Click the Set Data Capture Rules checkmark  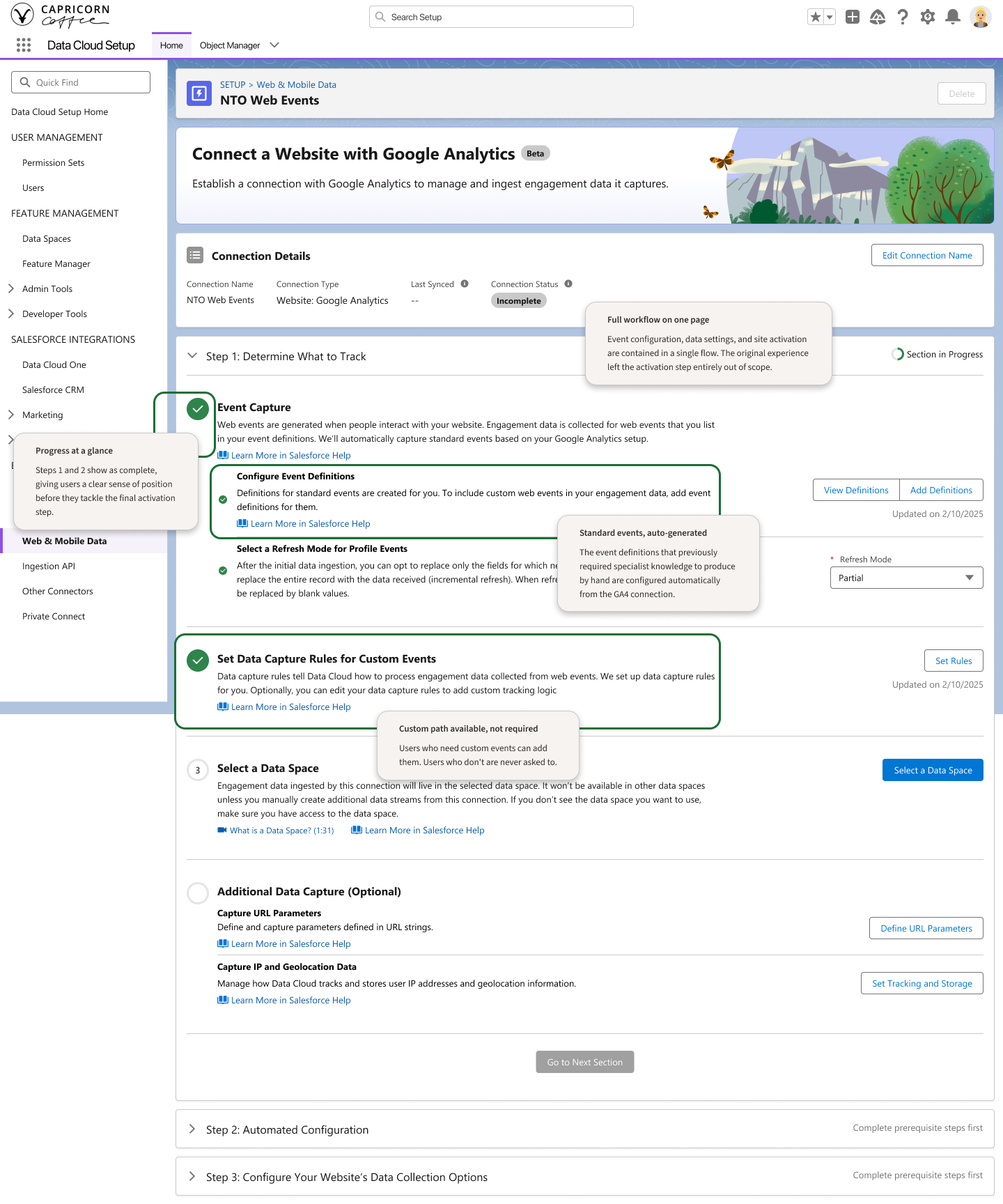pos(198,661)
